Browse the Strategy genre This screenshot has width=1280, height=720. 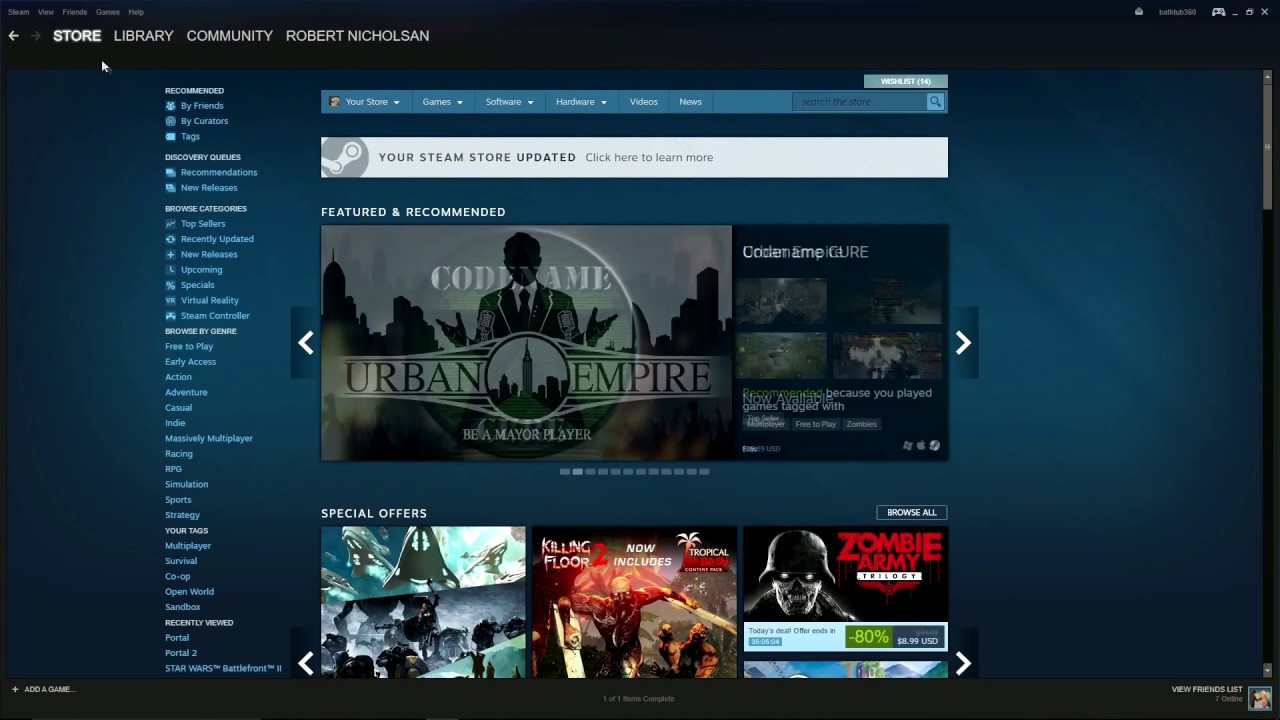[182, 515]
